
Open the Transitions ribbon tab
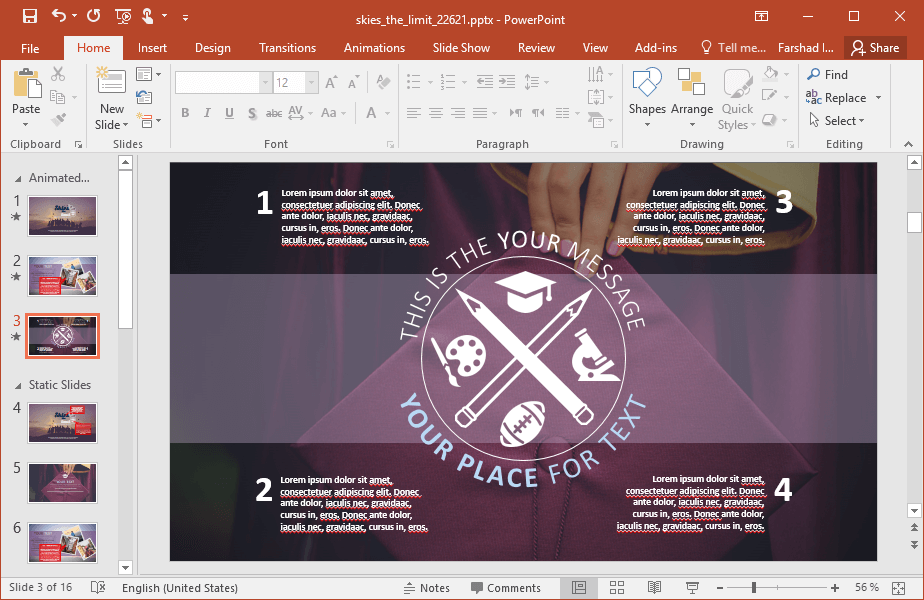(287, 48)
